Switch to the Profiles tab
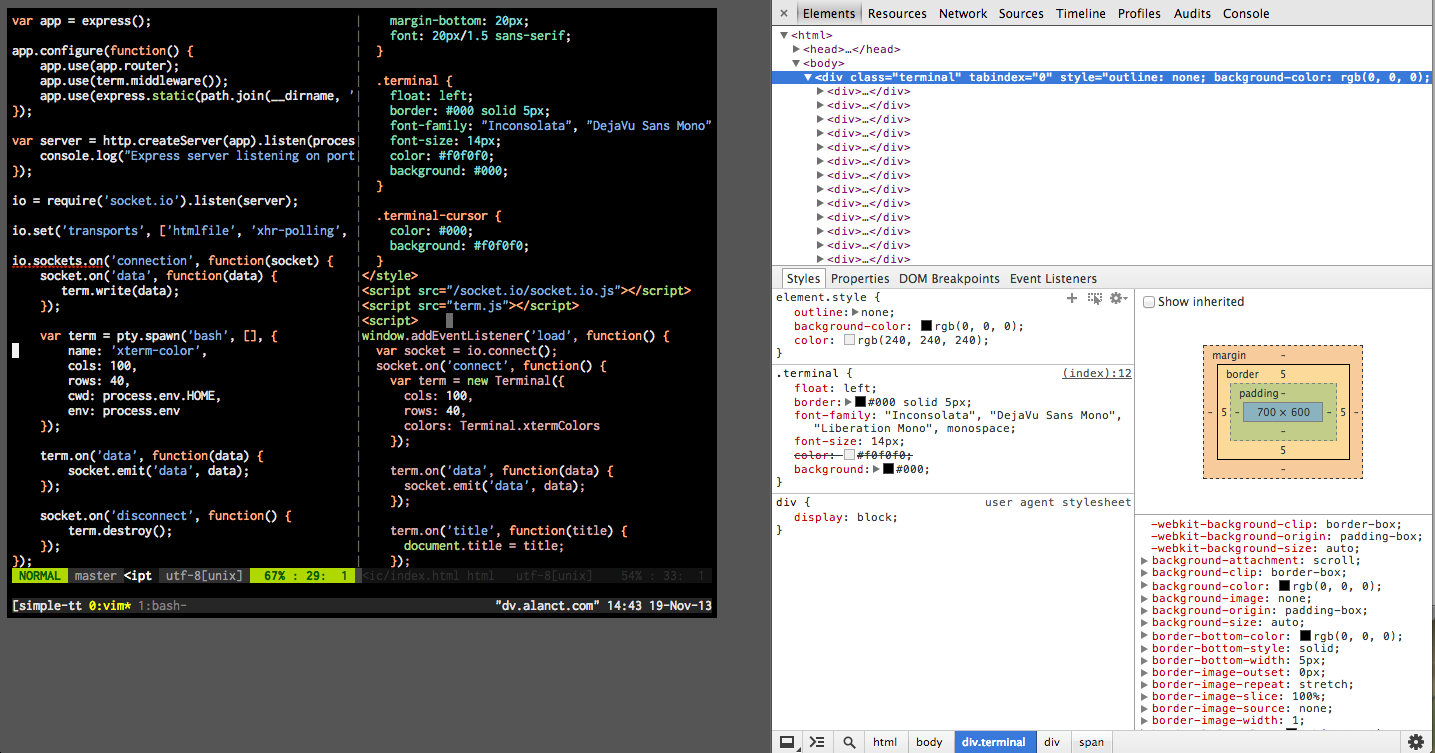Viewport: 1435px width, 753px height. pos(1139,14)
